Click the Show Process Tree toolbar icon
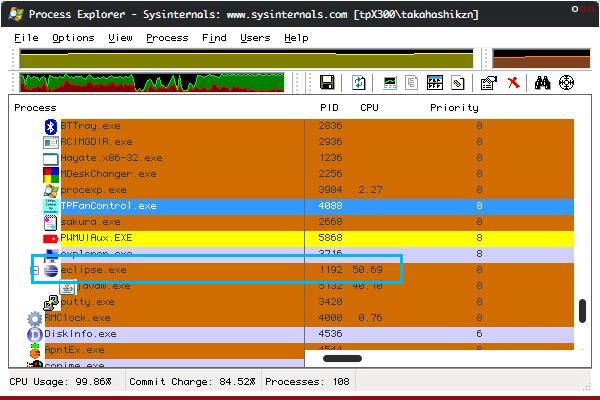Viewport: 600px width, 400px height. click(x=411, y=83)
